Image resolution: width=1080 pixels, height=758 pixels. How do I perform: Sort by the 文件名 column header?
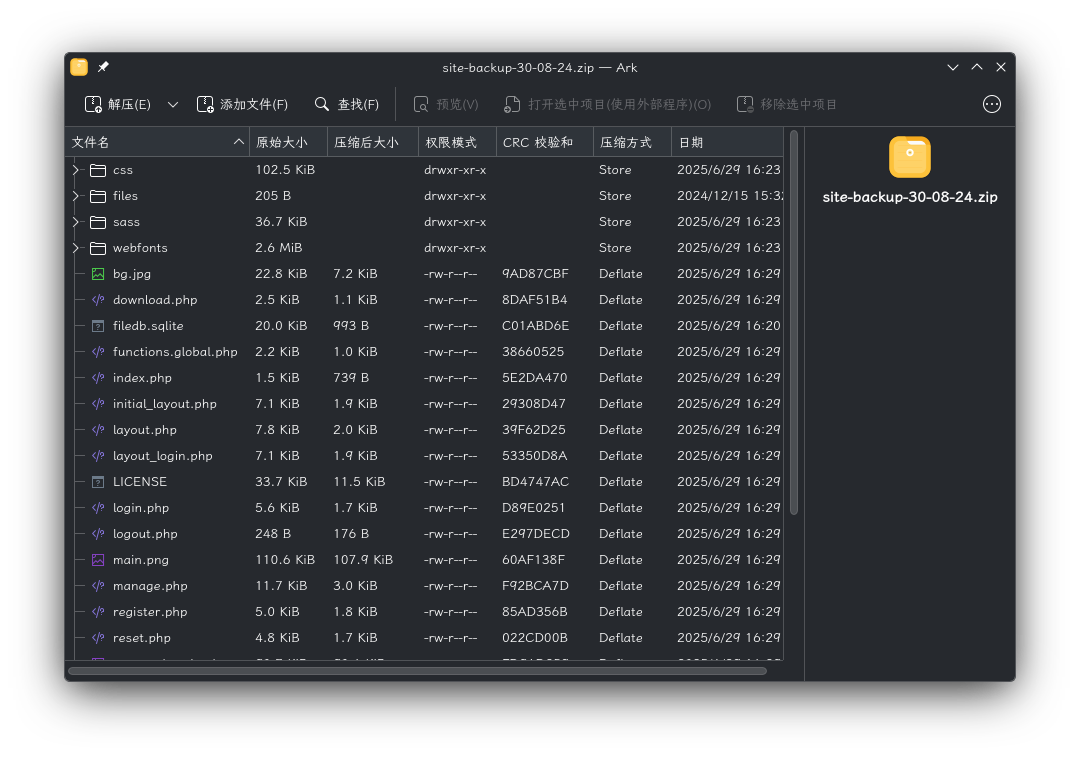coord(158,143)
